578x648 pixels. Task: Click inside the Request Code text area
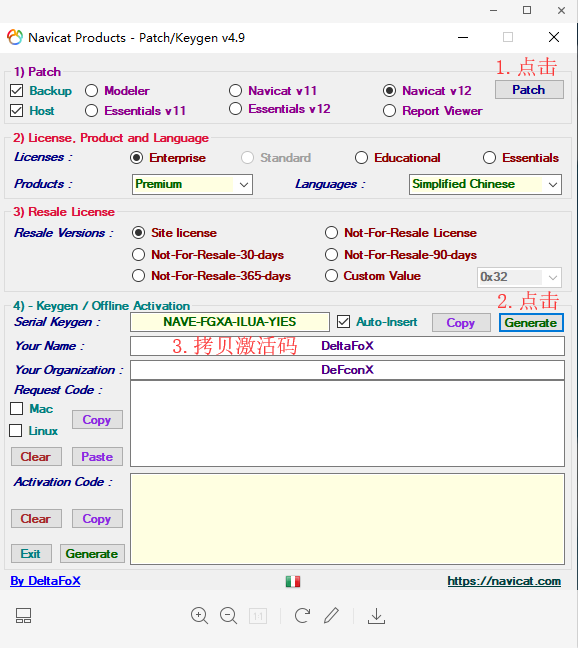(x=347, y=424)
